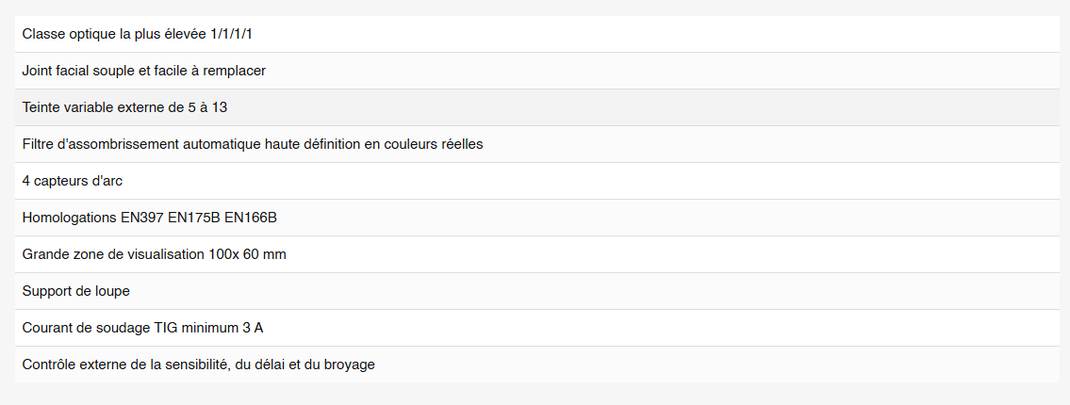
Task: Select the 'Support de loupe' row
Action: (x=536, y=292)
